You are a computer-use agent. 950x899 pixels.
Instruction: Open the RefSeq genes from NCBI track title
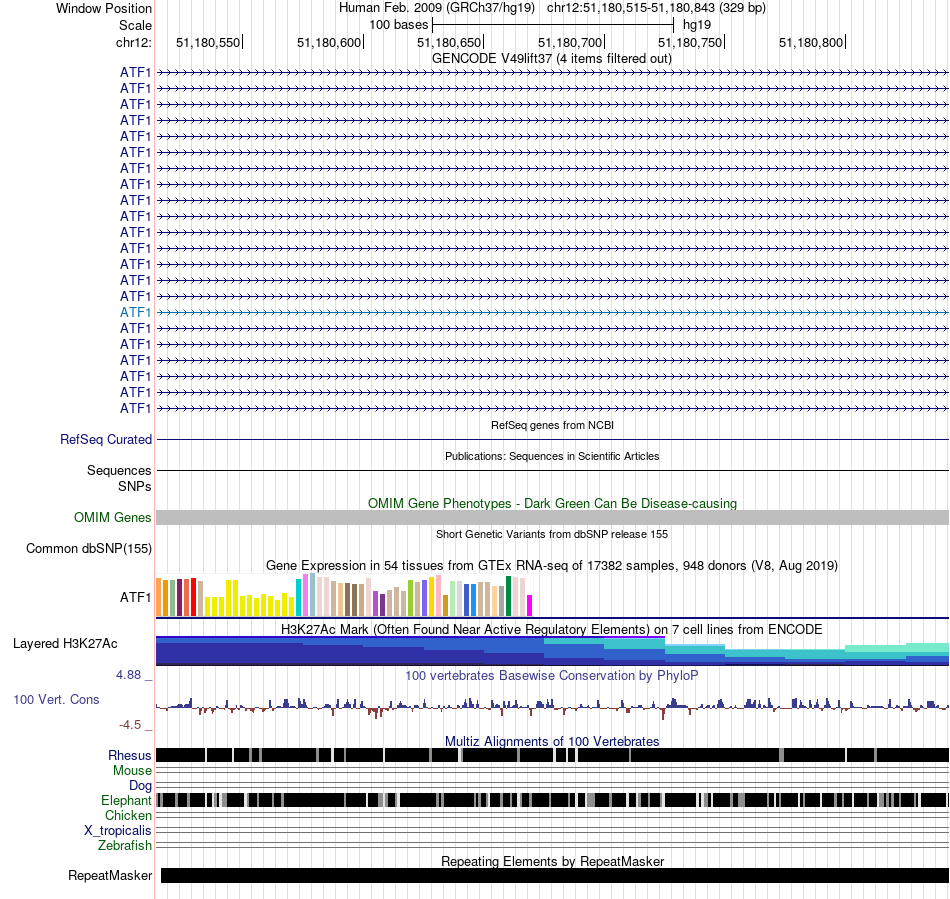[x=553, y=425]
